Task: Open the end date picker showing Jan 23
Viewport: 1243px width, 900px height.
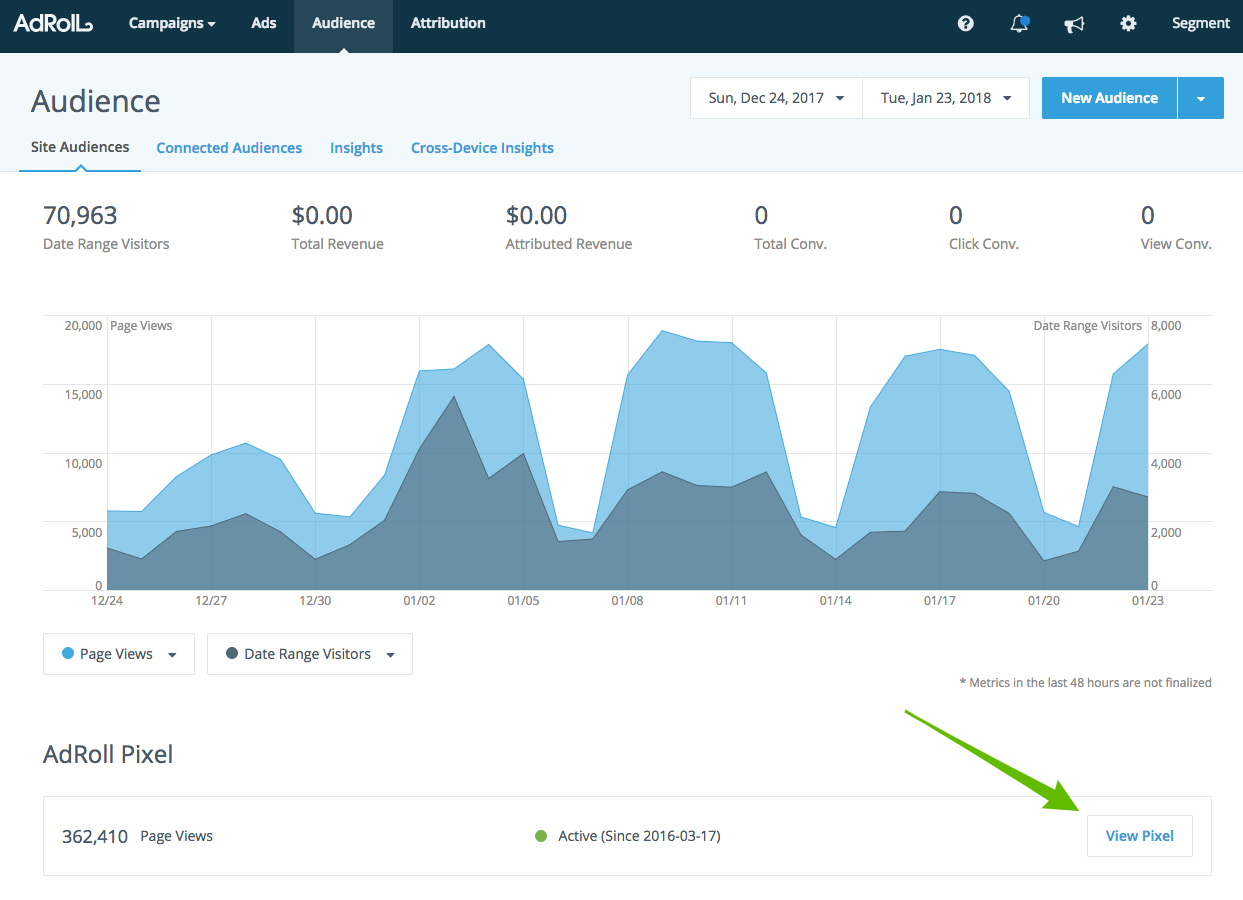Action: pos(944,97)
